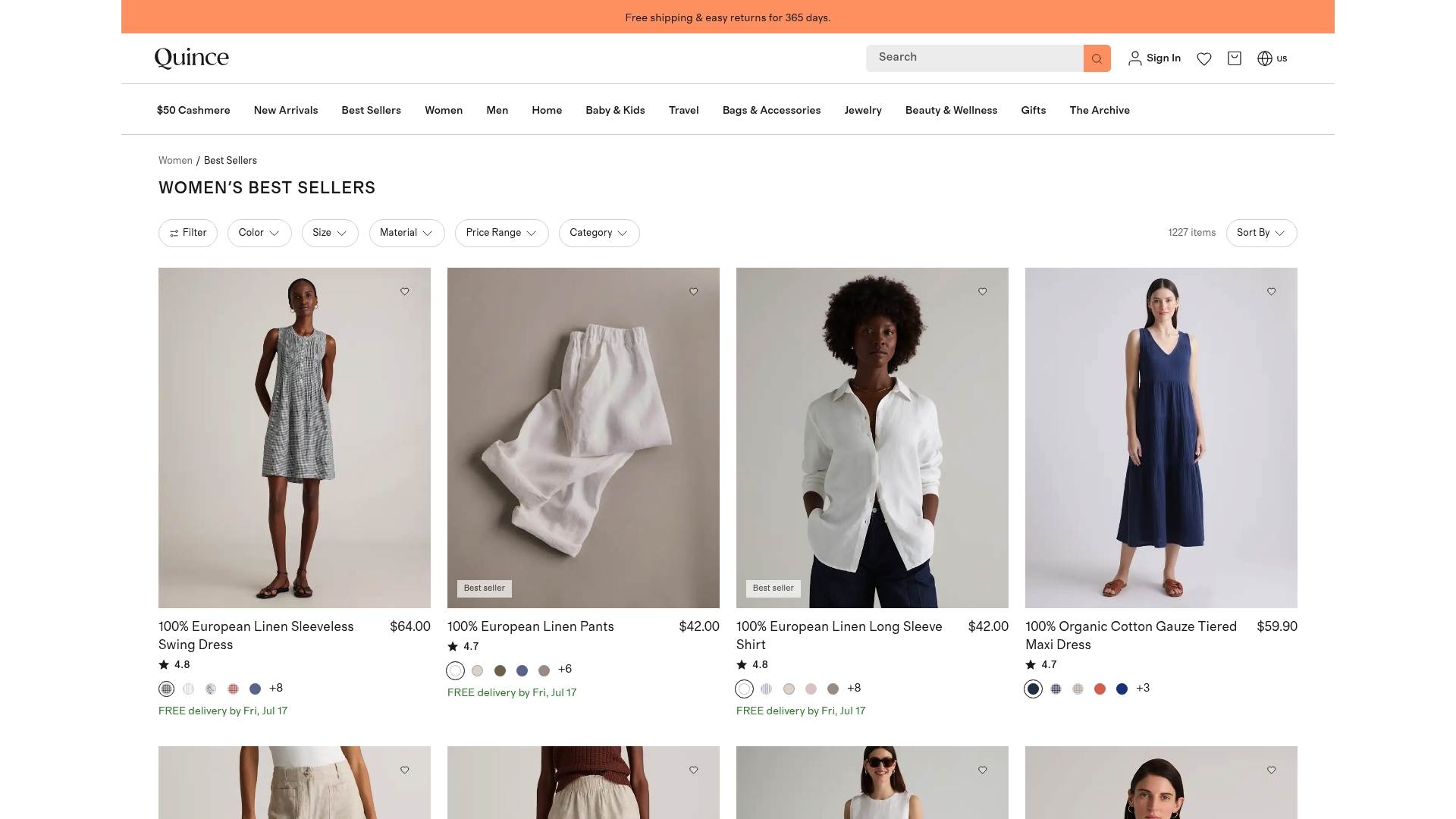Select the red swatch for Gauze Maxi Dress
Image resolution: width=1456 pixels, height=819 pixels.
point(1100,689)
